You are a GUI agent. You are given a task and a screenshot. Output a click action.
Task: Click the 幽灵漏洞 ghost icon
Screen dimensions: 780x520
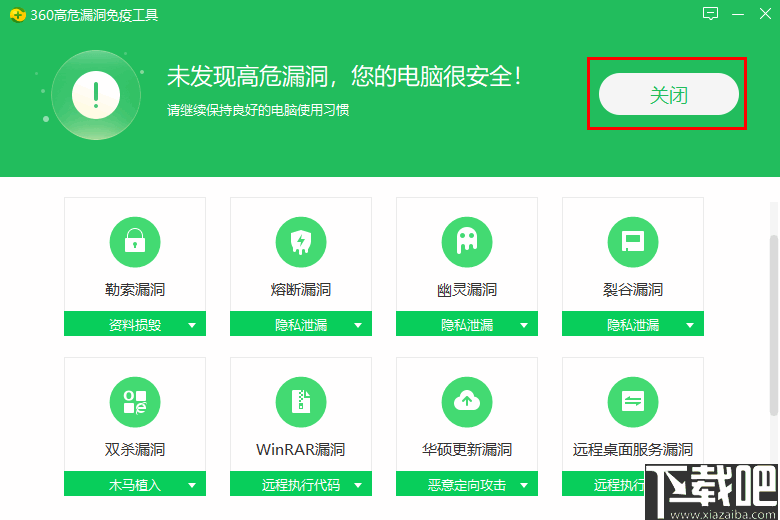[467, 242]
